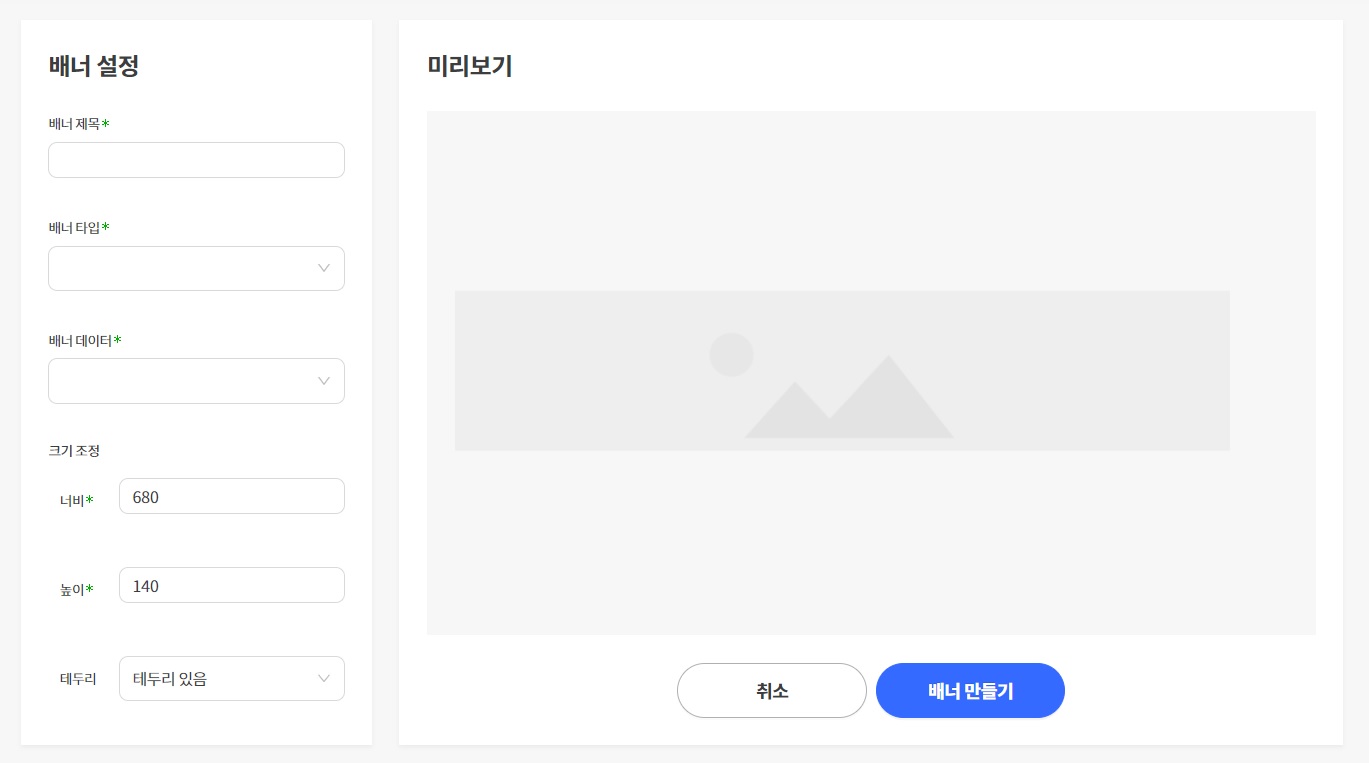The height and width of the screenshot is (763, 1369).
Task: Click the 배너 데이터 dropdown chevron icon
Action: pyautogui.click(x=323, y=381)
